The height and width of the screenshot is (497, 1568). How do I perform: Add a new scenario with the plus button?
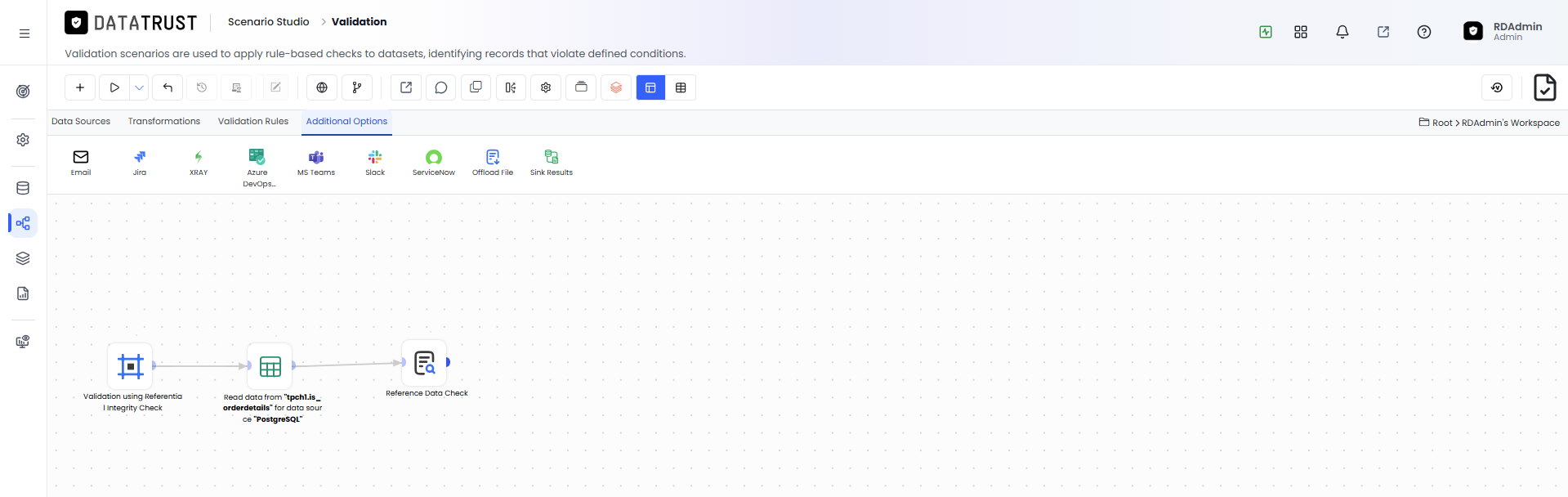[x=80, y=87]
